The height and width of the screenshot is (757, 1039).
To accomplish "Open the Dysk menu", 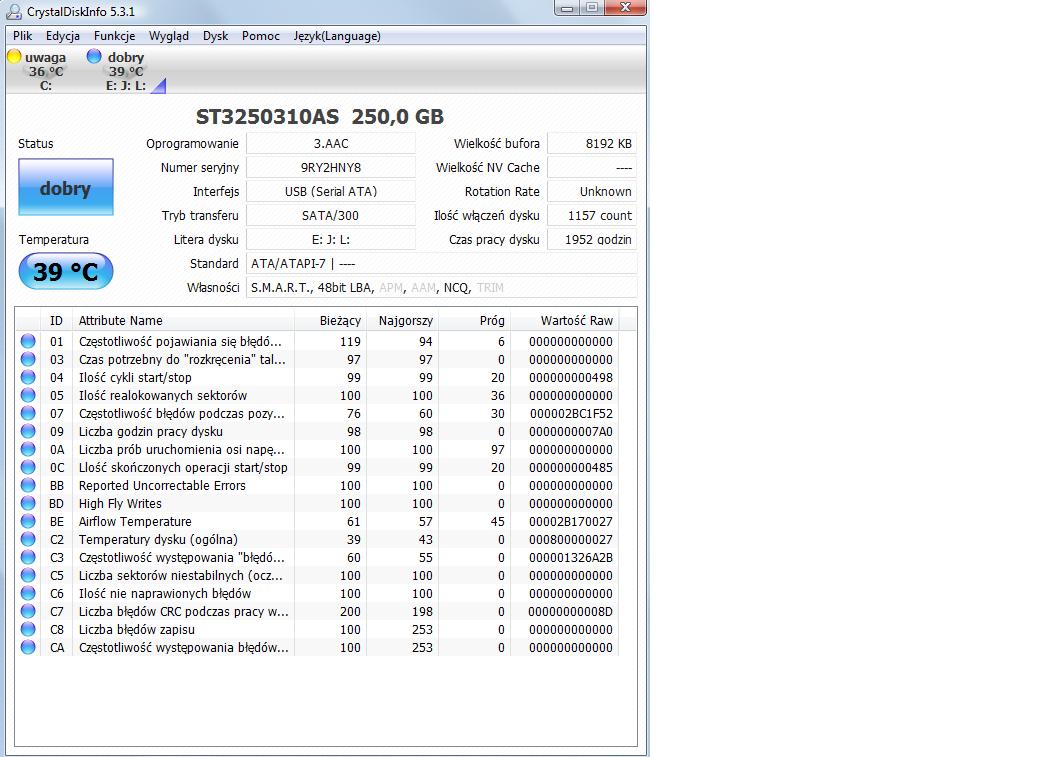I will (x=215, y=36).
